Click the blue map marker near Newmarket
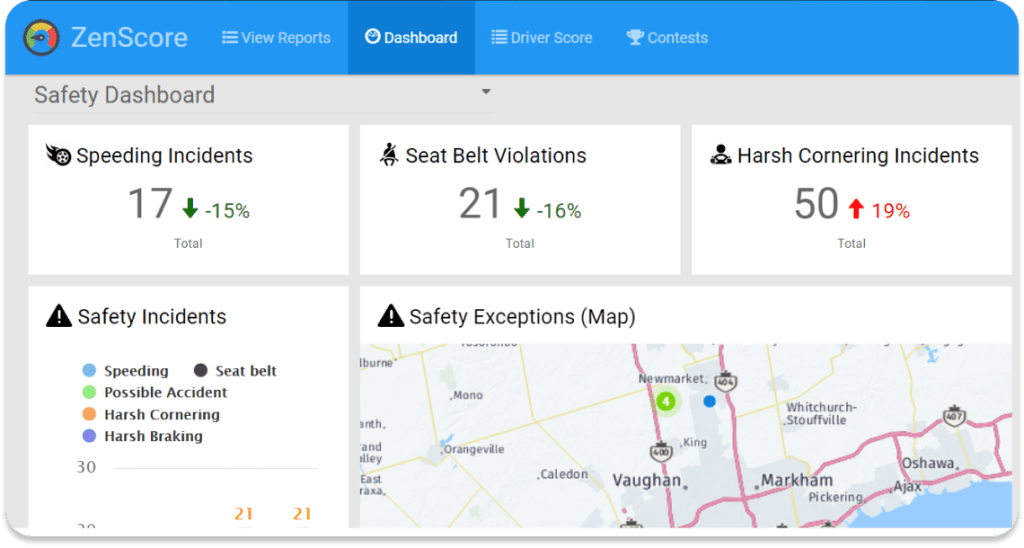Image resolution: width=1024 pixels, height=548 pixels. (710, 401)
